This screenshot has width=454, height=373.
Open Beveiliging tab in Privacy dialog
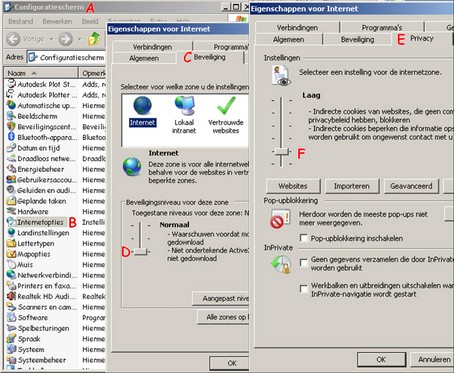(357, 39)
